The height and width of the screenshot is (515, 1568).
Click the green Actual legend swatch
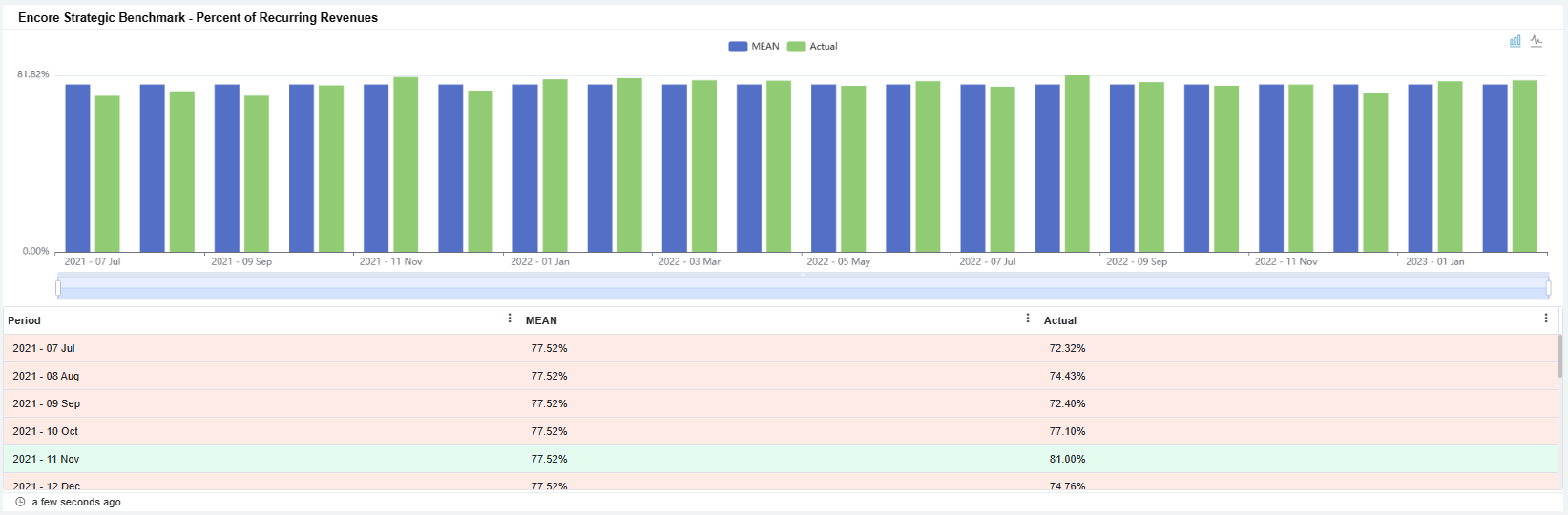click(x=796, y=47)
